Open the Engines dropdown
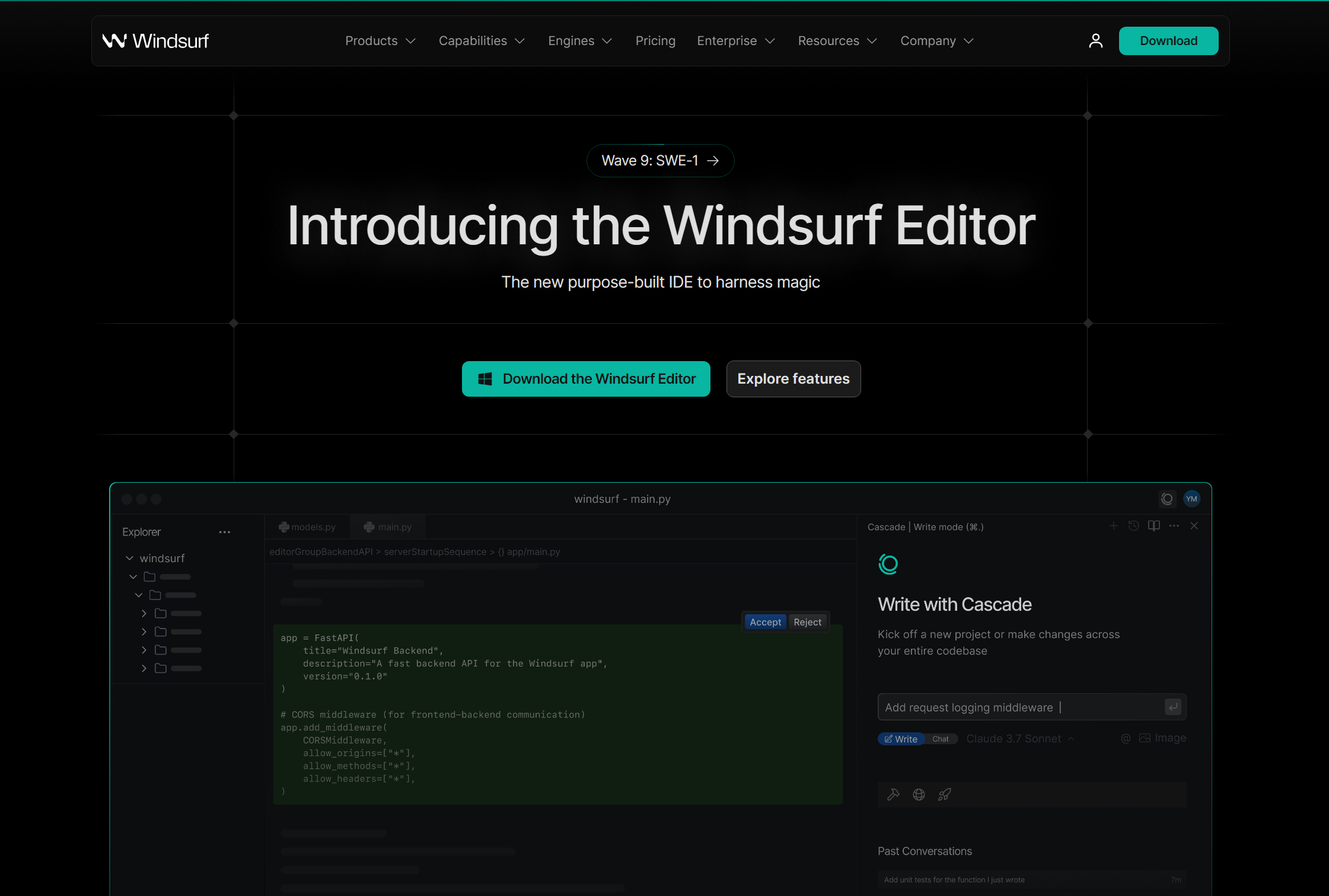Image resolution: width=1329 pixels, height=896 pixels. tap(580, 41)
